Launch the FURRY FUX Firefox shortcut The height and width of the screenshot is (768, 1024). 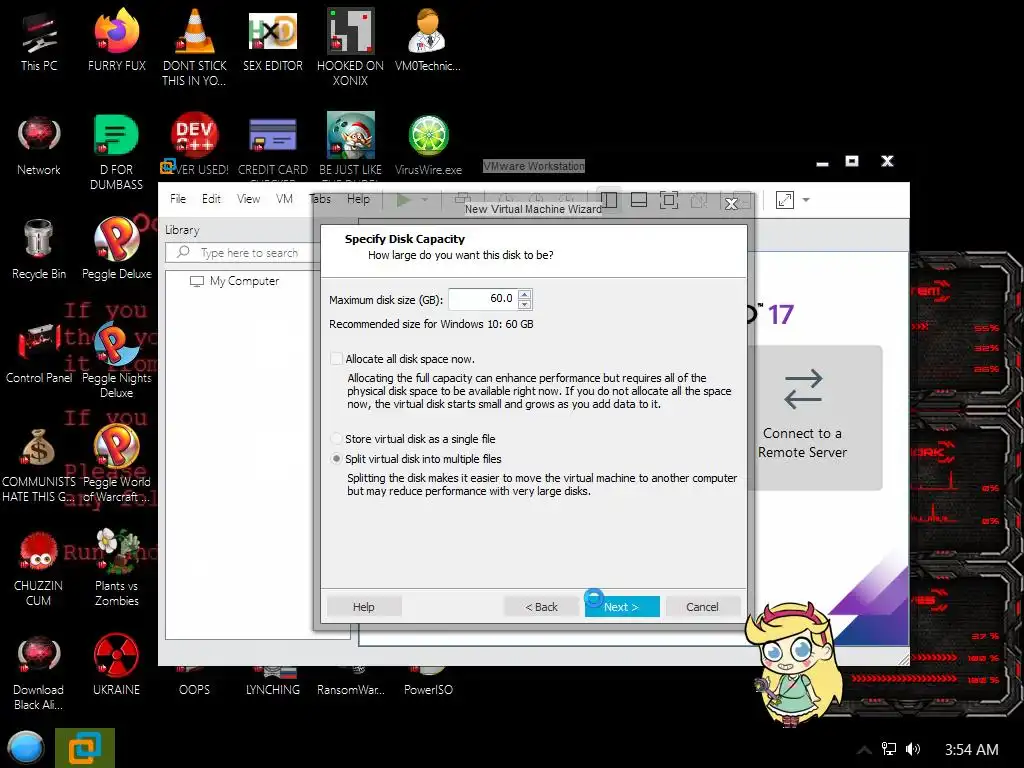[116, 42]
